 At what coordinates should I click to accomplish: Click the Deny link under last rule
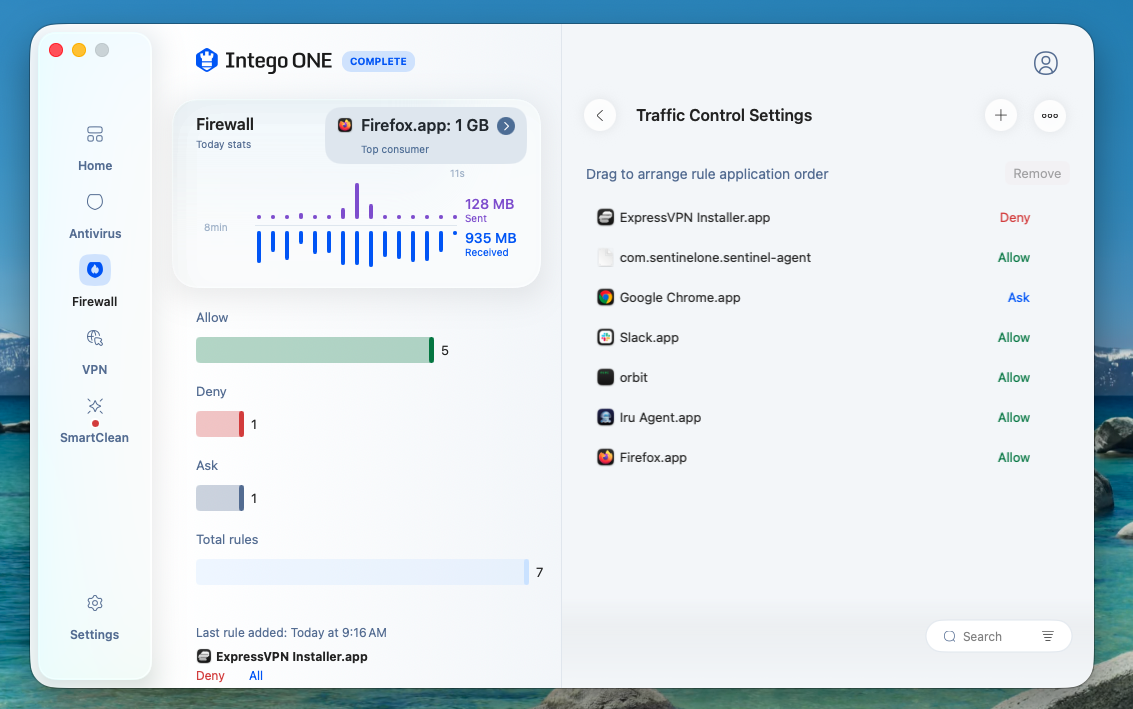coord(210,676)
